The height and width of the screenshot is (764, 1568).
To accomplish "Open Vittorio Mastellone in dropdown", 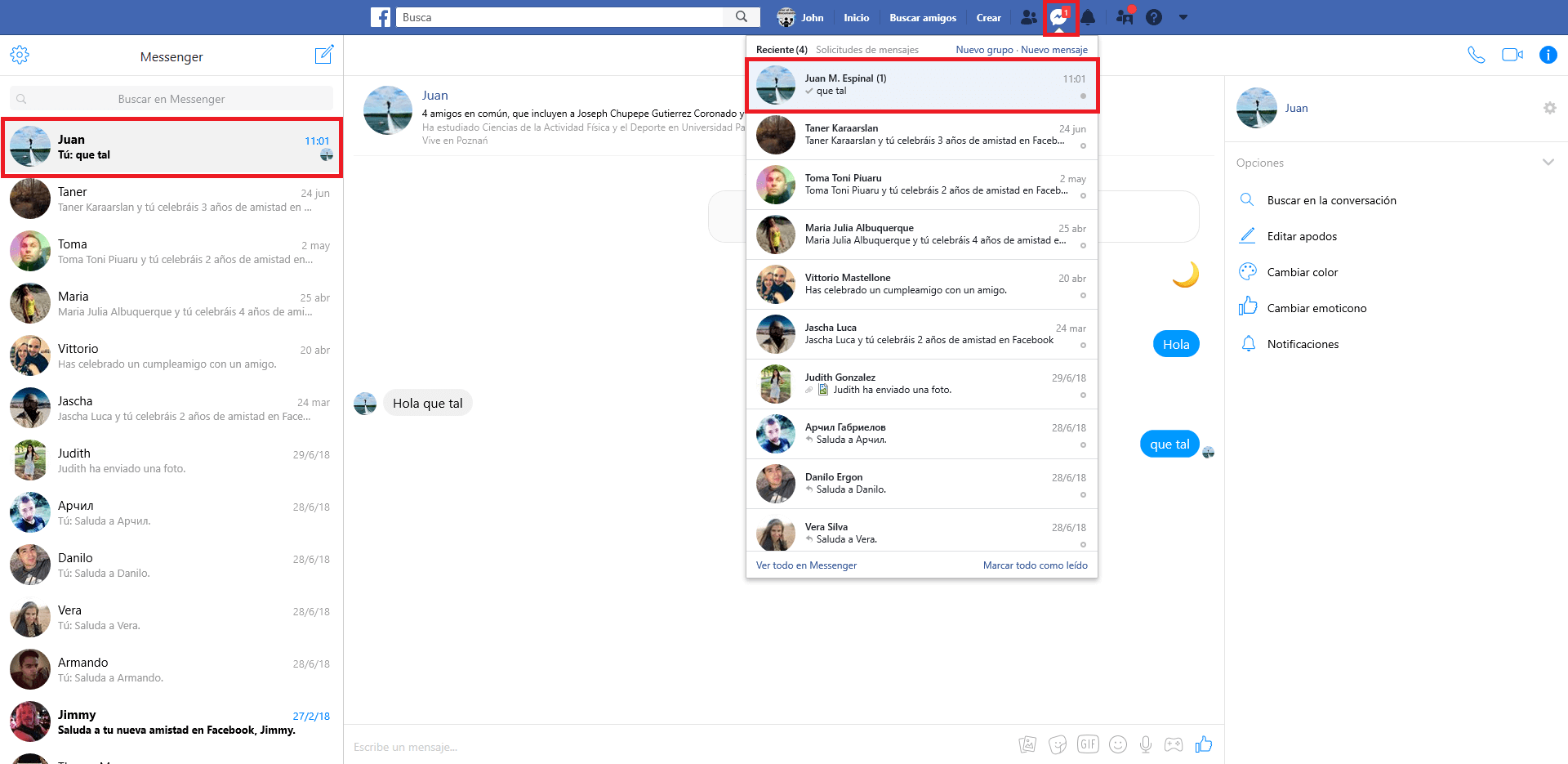I will pyautogui.click(x=922, y=284).
